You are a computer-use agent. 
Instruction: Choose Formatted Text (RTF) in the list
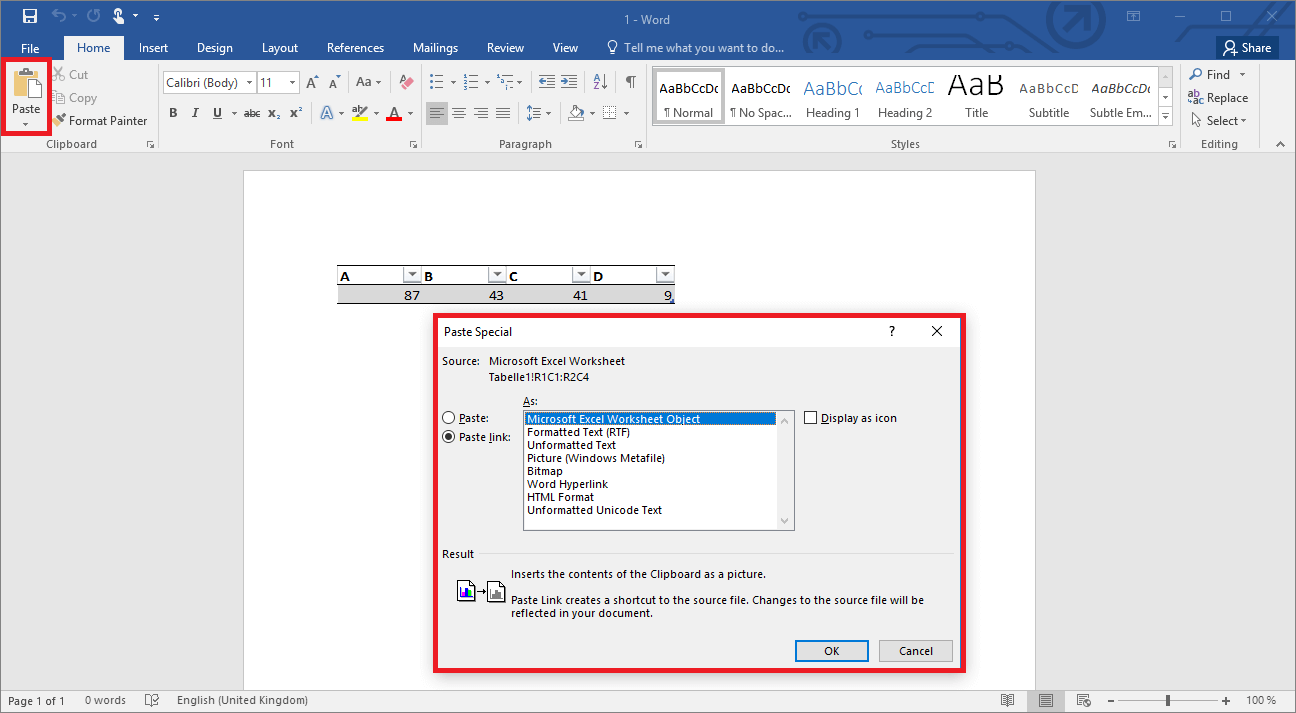[578, 432]
